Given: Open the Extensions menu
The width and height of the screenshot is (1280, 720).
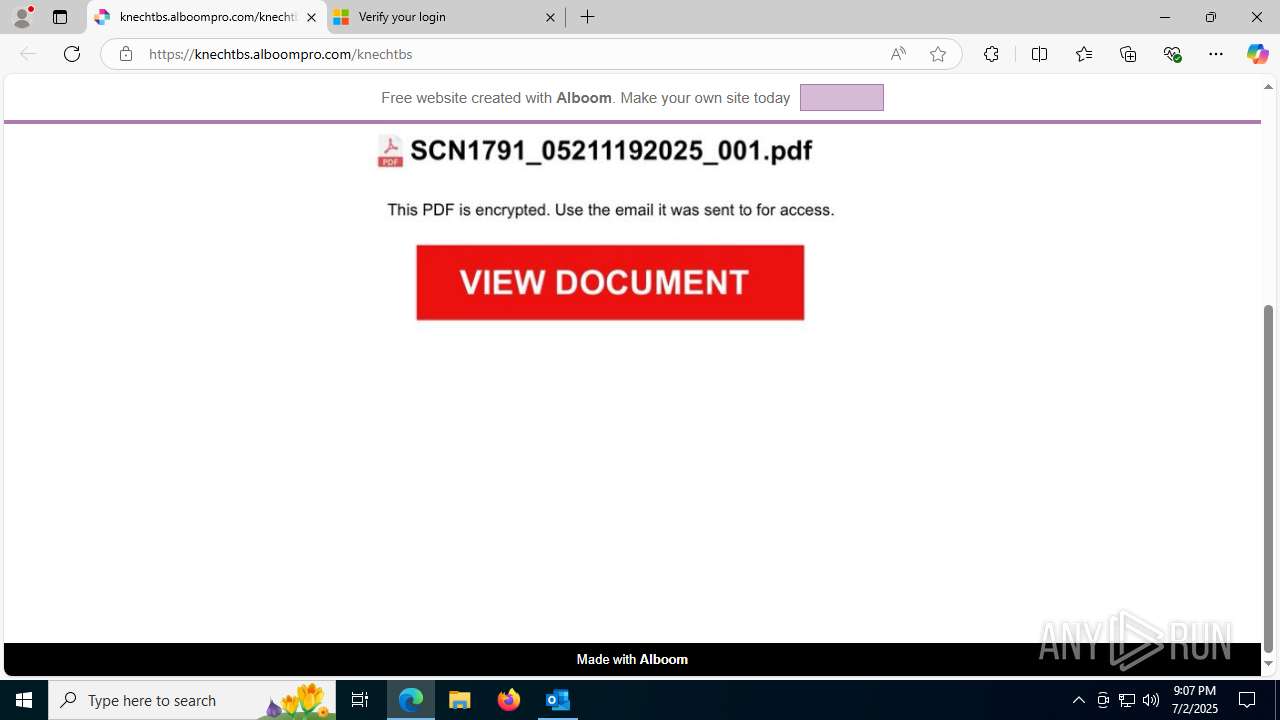Looking at the screenshot, I should pyautogui.click(x=991, y=54).
